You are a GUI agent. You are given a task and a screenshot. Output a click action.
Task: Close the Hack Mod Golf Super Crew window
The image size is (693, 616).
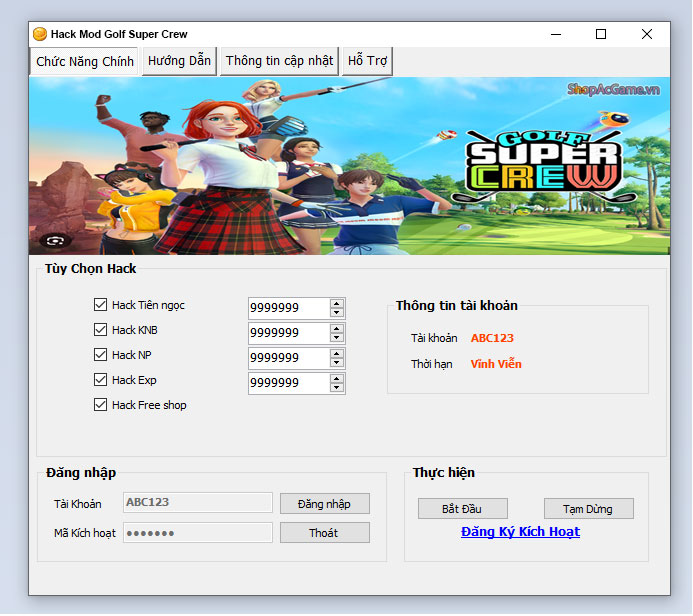pos(647,34)
